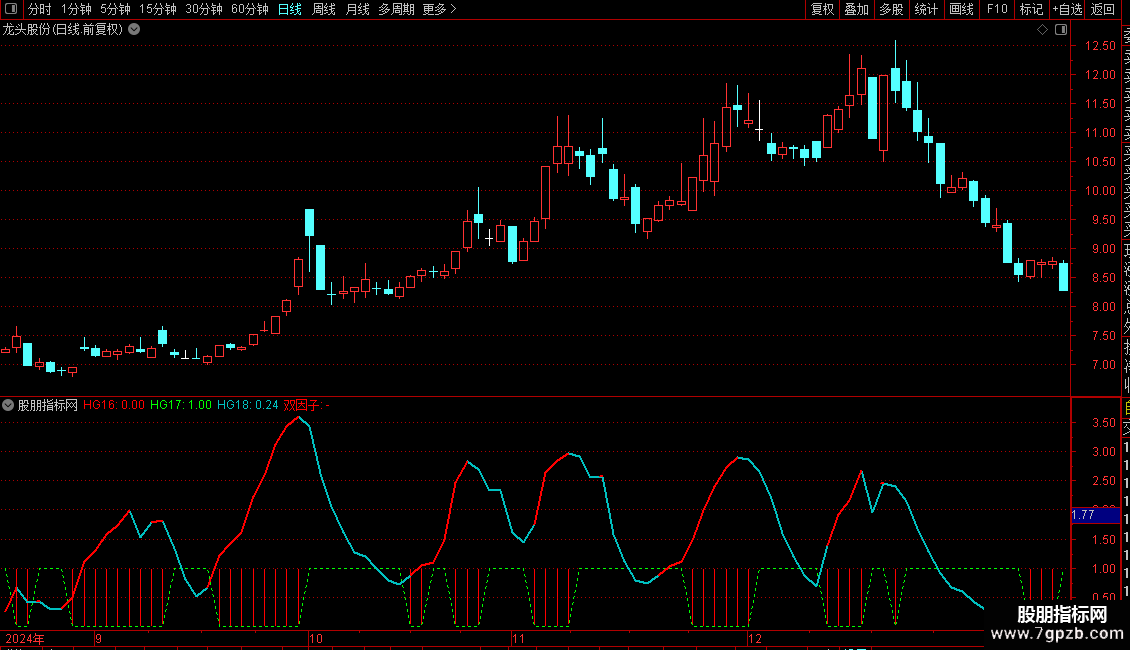Click the 12.50 price axis label
Viewport: 1130px width, 650px height.
tap(1100, 45)
